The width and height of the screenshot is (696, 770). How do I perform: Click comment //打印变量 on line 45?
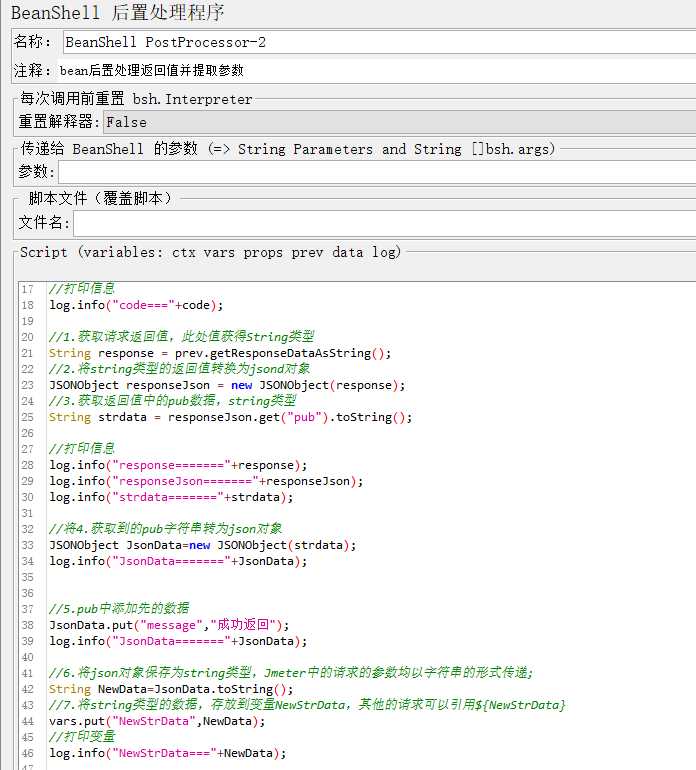coord(82,737)
